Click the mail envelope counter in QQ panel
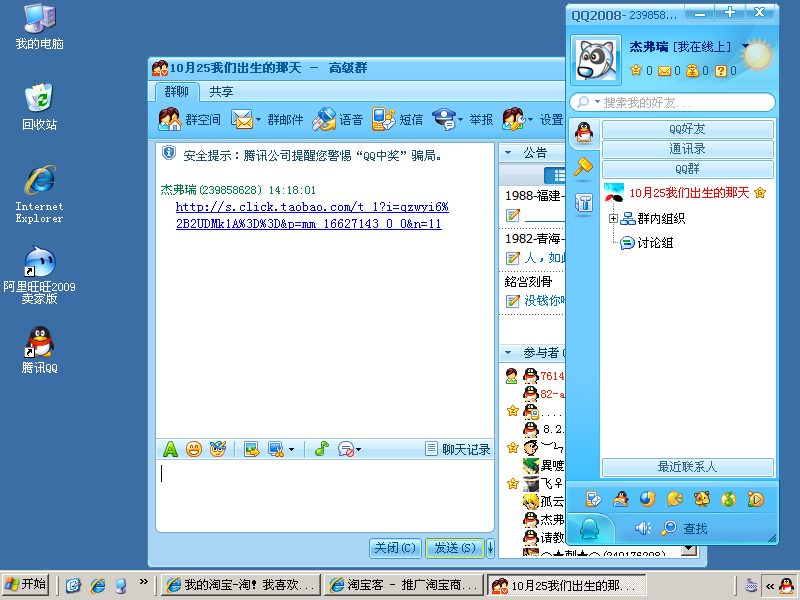The width and height of the screenshot is (800, 600). click(664, 71)
